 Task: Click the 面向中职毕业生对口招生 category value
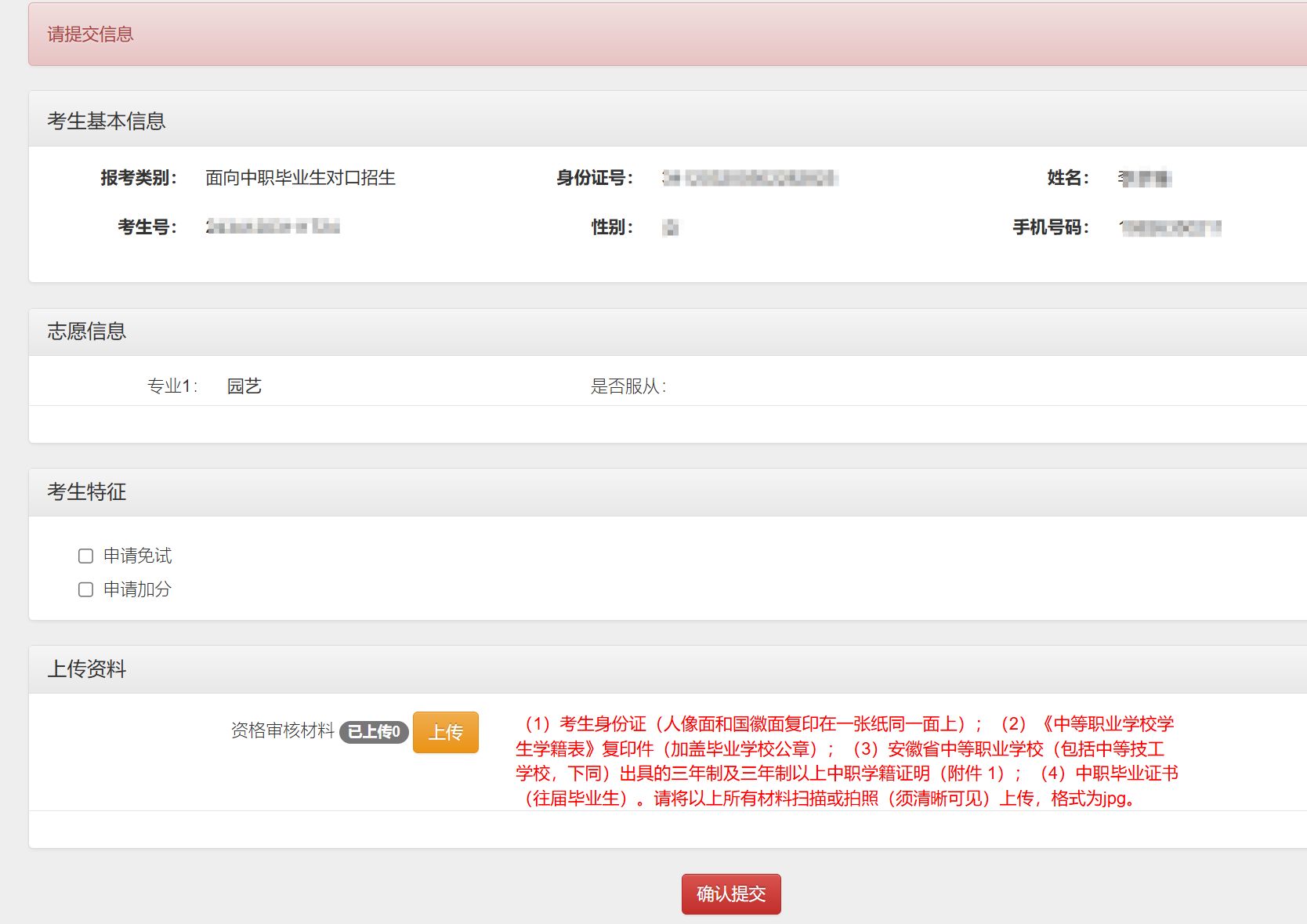pyautogui.click(x=300, y=178)
